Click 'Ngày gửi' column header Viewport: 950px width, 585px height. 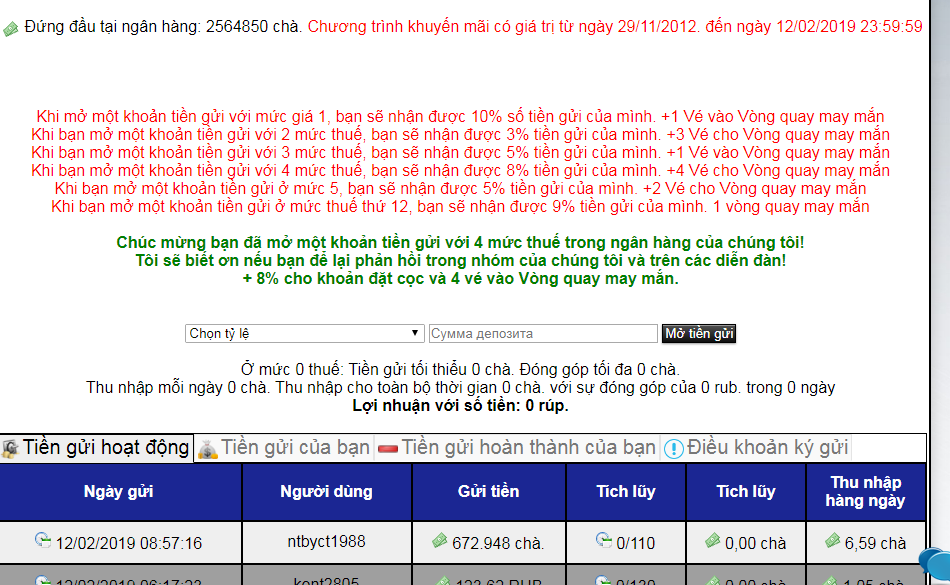(119, 492)
